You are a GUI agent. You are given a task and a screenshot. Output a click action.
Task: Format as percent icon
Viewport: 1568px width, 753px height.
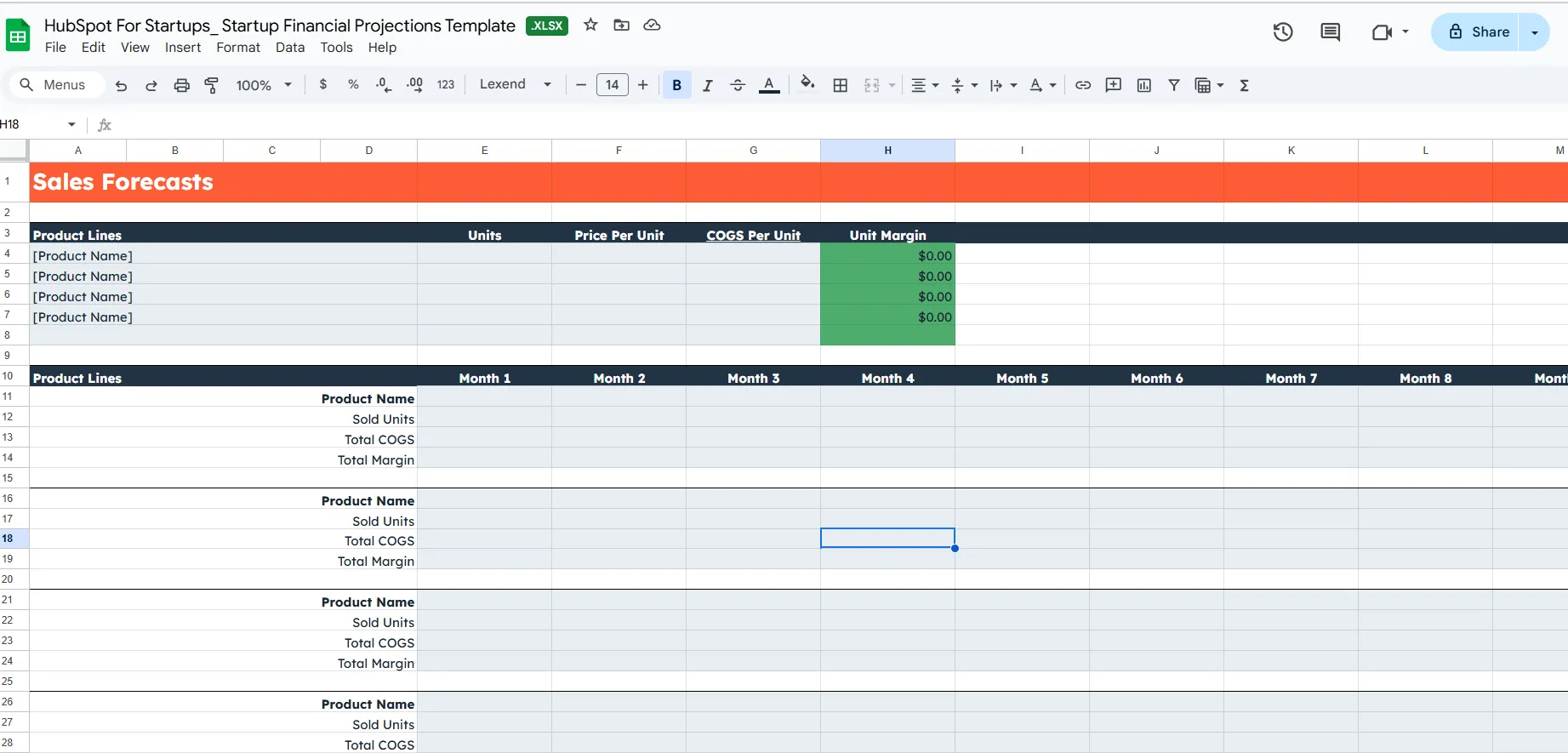click(353, 84)
